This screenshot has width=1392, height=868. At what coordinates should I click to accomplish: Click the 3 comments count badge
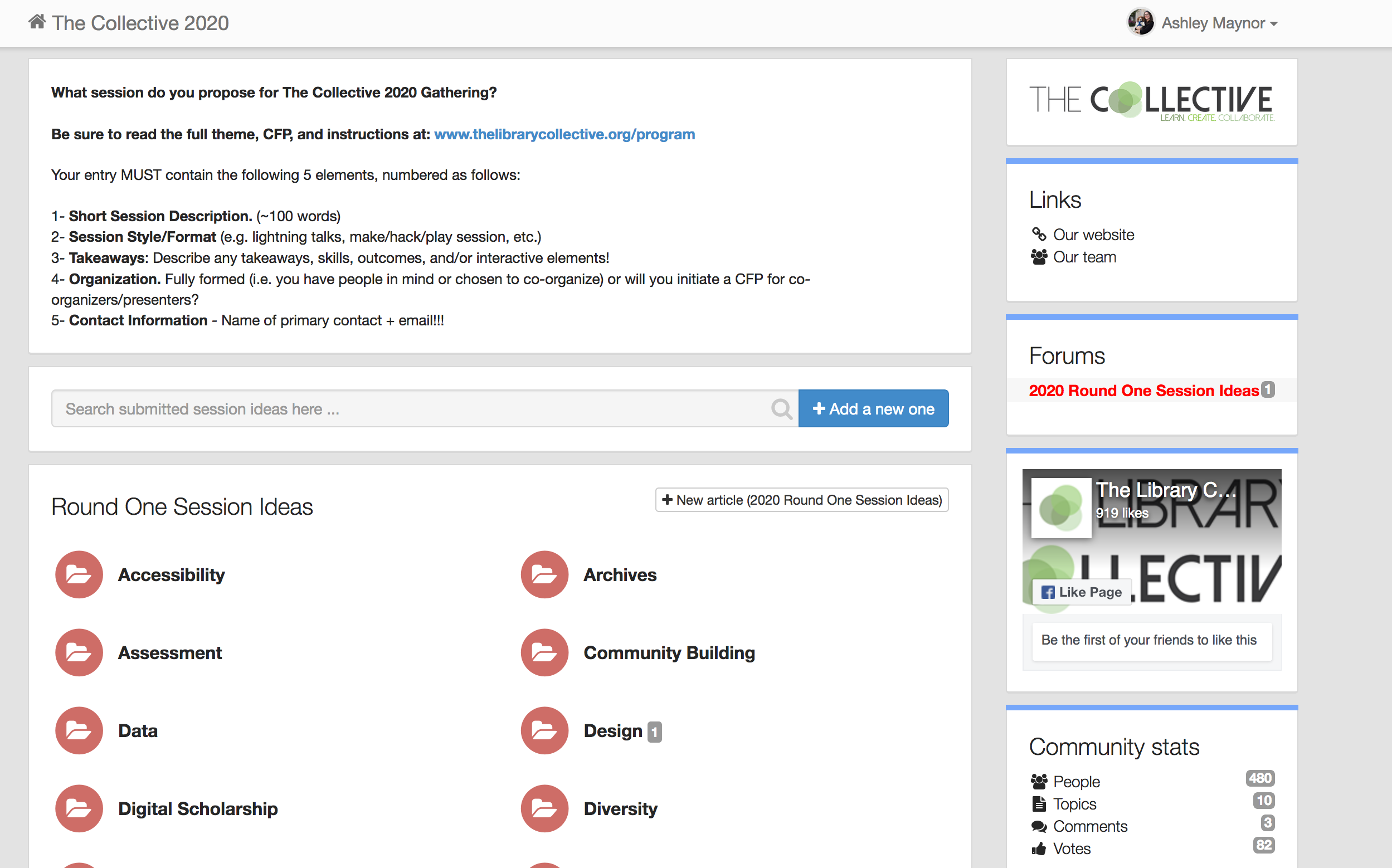point(1267,823)
